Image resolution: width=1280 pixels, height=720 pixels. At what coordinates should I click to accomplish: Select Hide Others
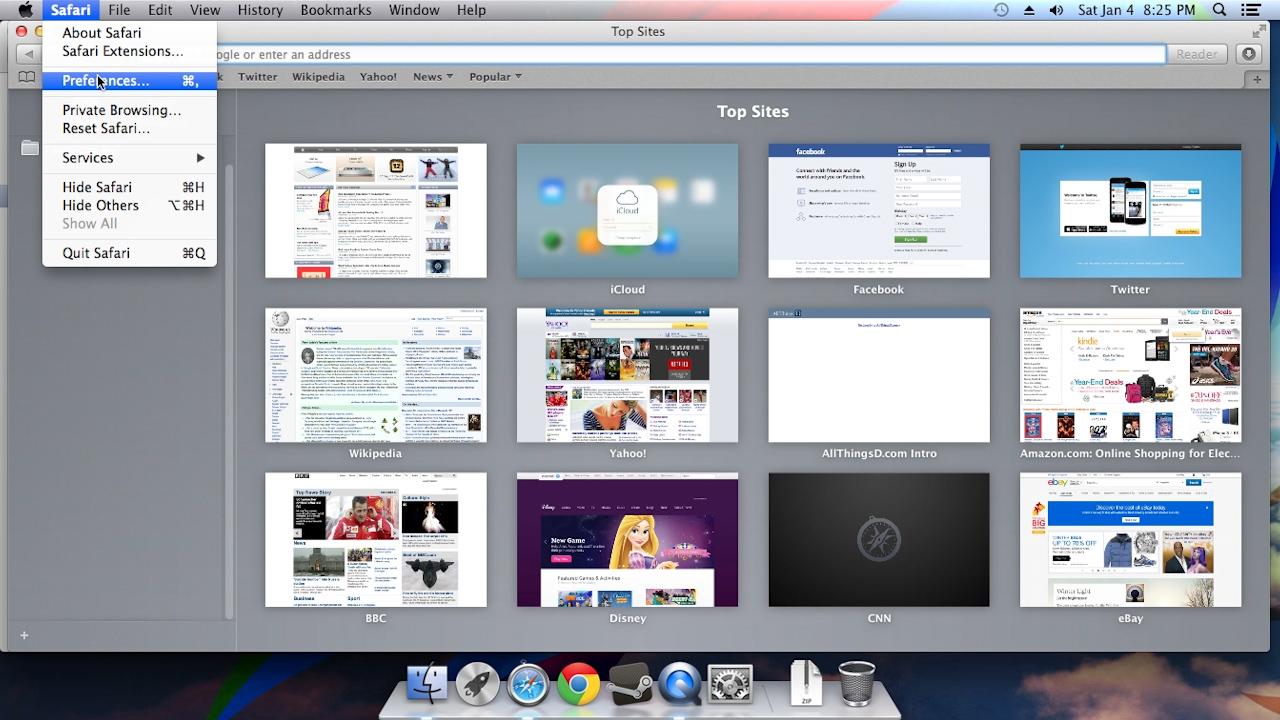click(x=129, y=205)
